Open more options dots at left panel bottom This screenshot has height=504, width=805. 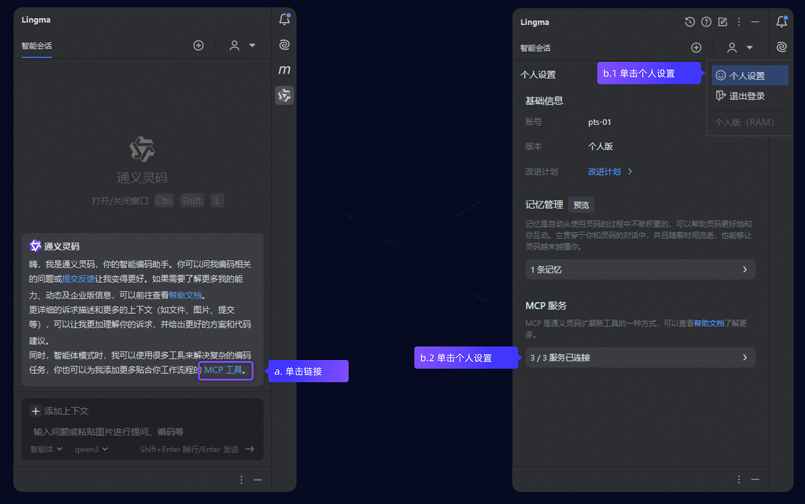pos(241,479)
